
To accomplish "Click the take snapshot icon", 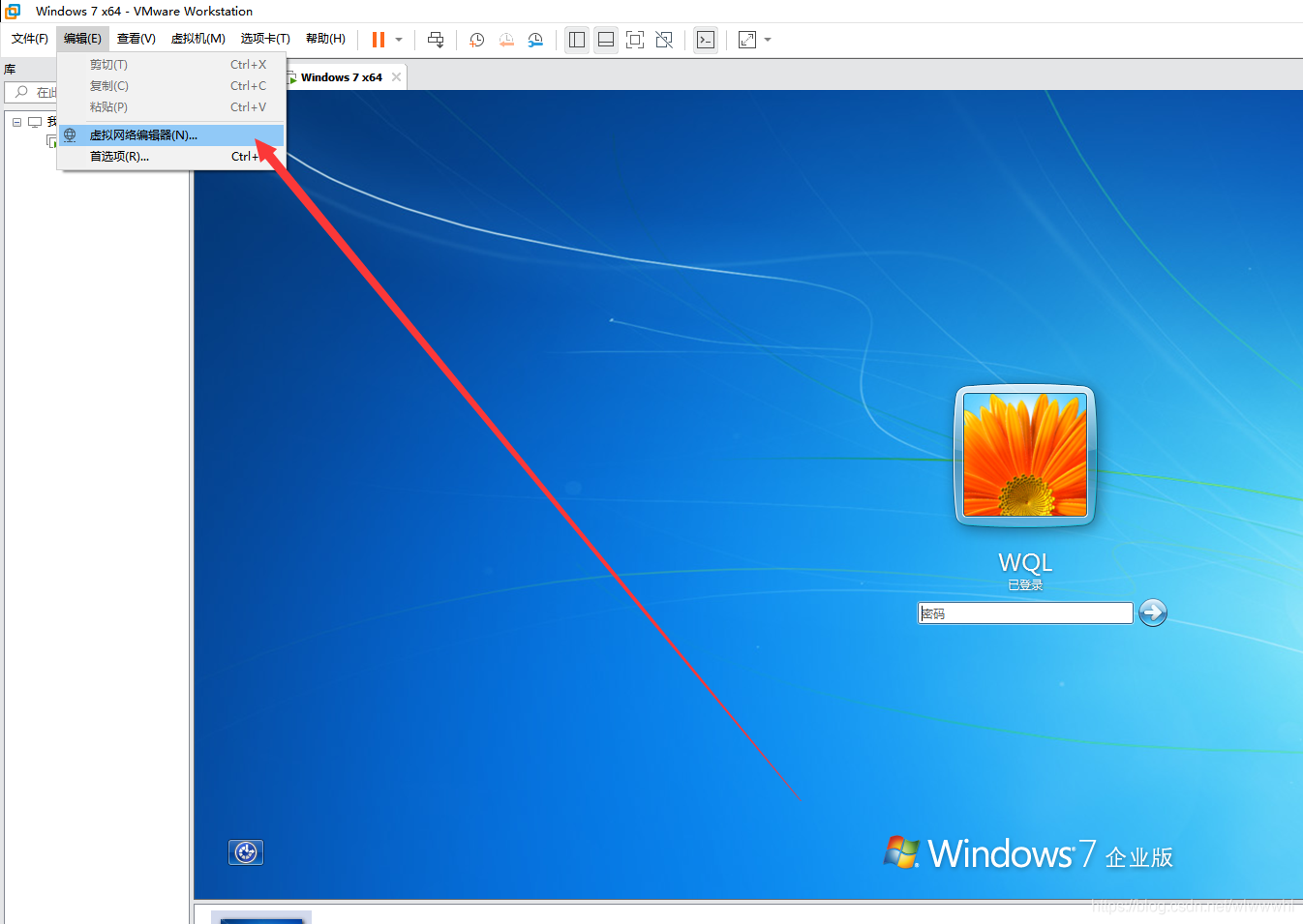I will coord(477,40).
